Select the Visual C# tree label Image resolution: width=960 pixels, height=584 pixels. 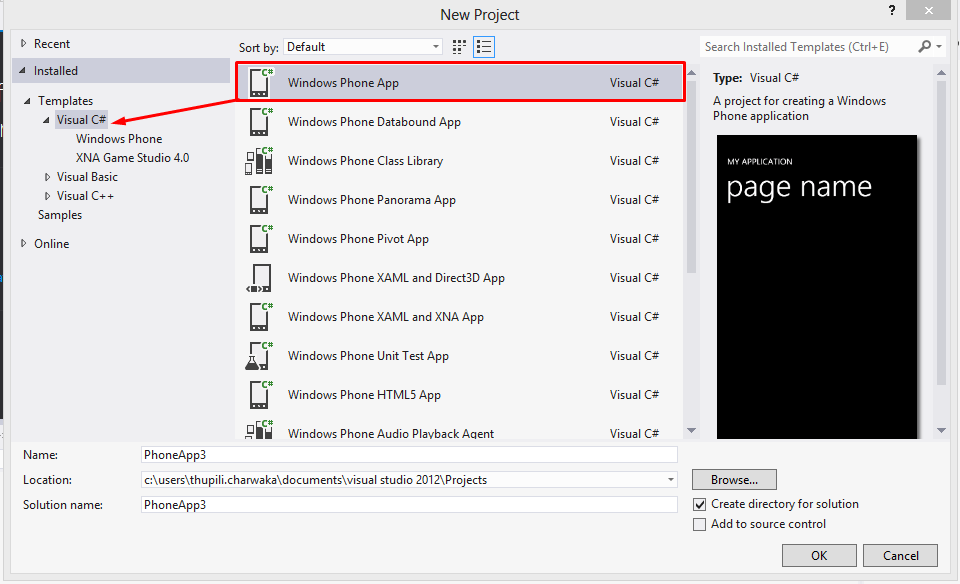(81, 120)
